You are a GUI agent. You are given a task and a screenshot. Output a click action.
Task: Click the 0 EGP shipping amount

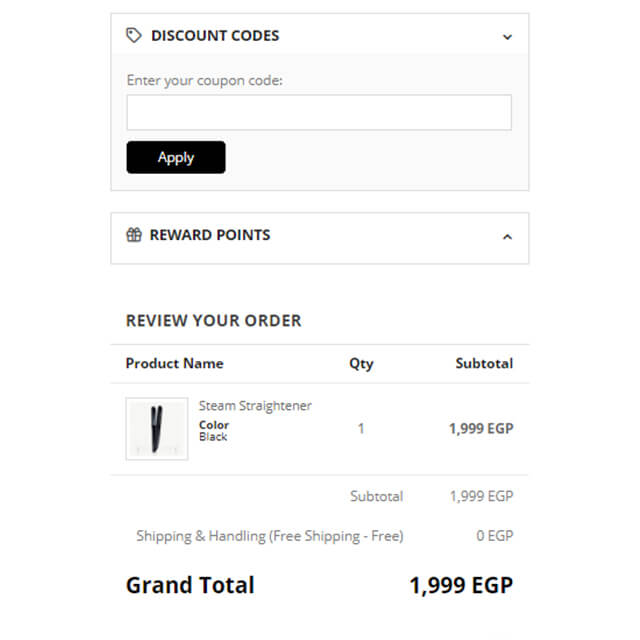(x=495, y=536)
